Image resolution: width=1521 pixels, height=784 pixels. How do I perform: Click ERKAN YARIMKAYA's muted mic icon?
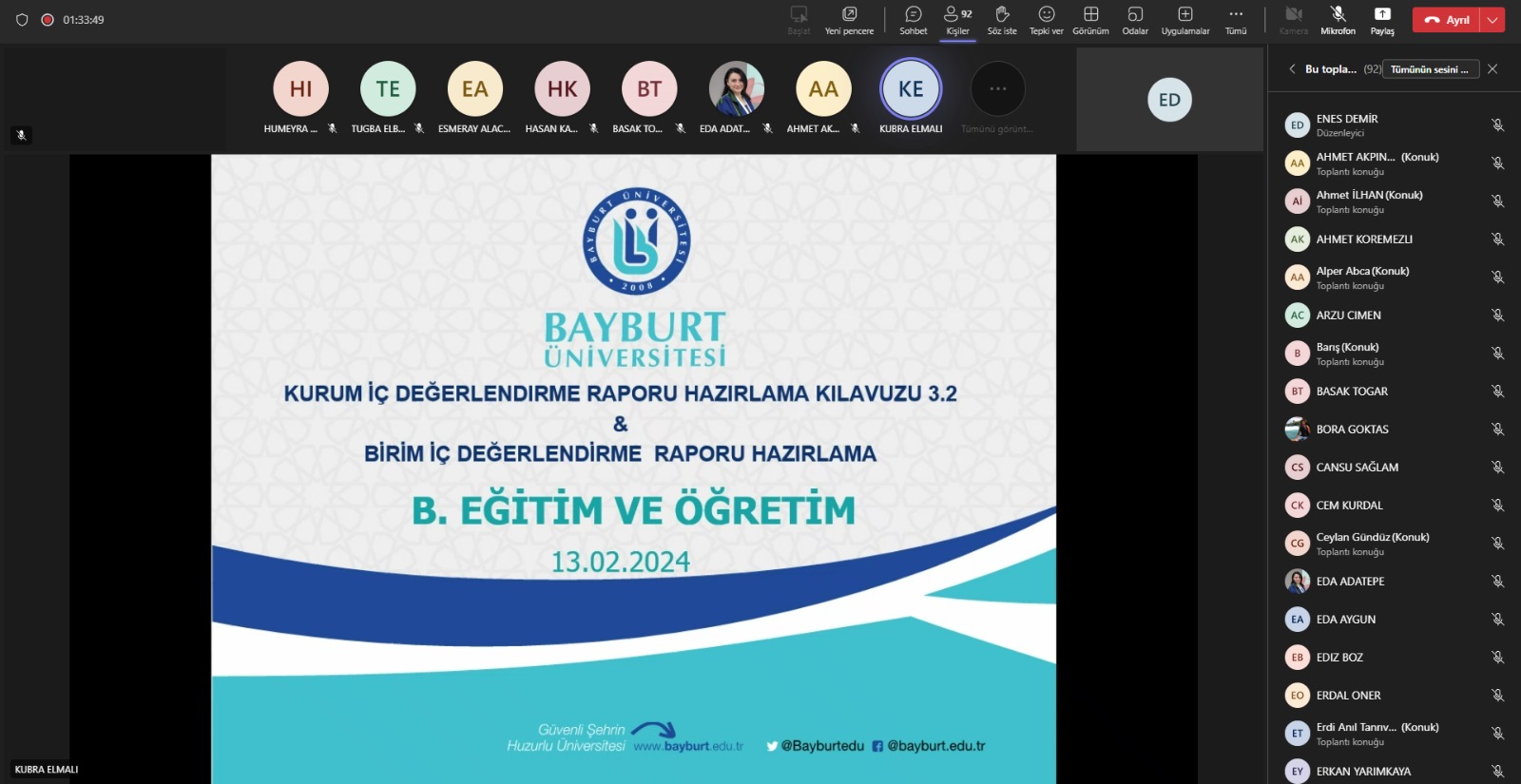pyautogui.click(x=1497, y=772)
